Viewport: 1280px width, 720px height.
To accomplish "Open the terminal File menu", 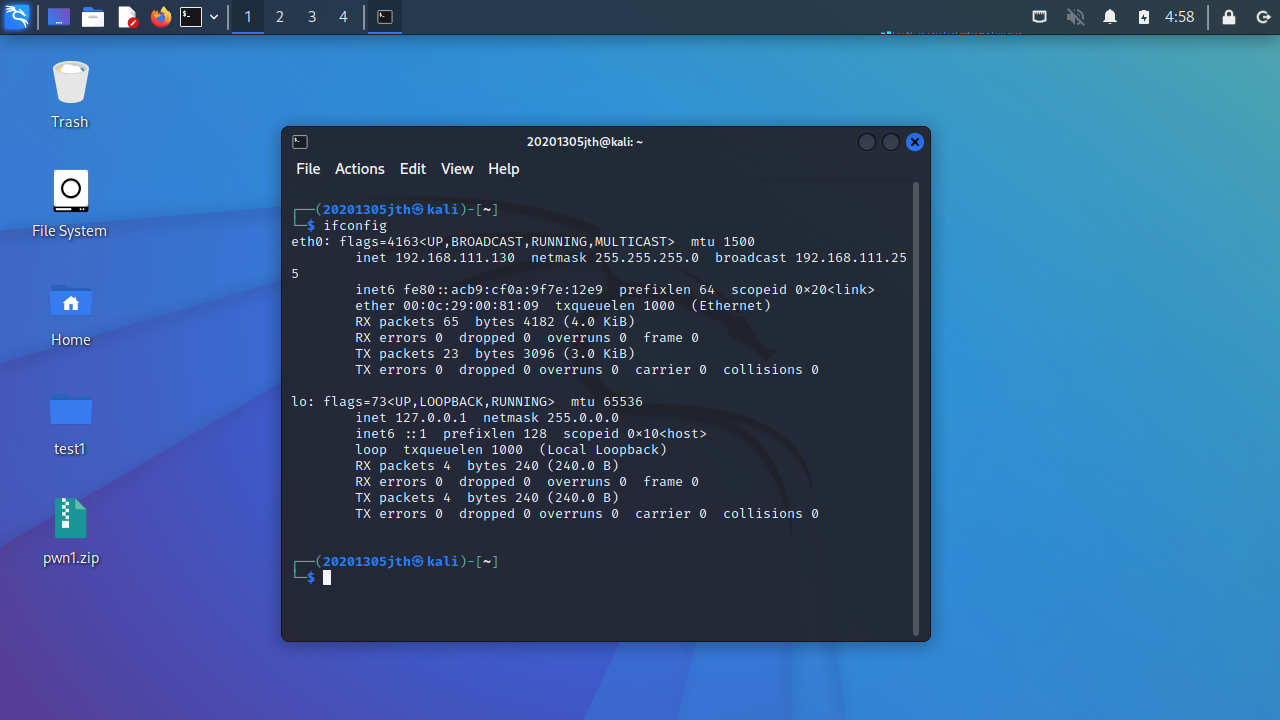I will click(x=308, y=169).
